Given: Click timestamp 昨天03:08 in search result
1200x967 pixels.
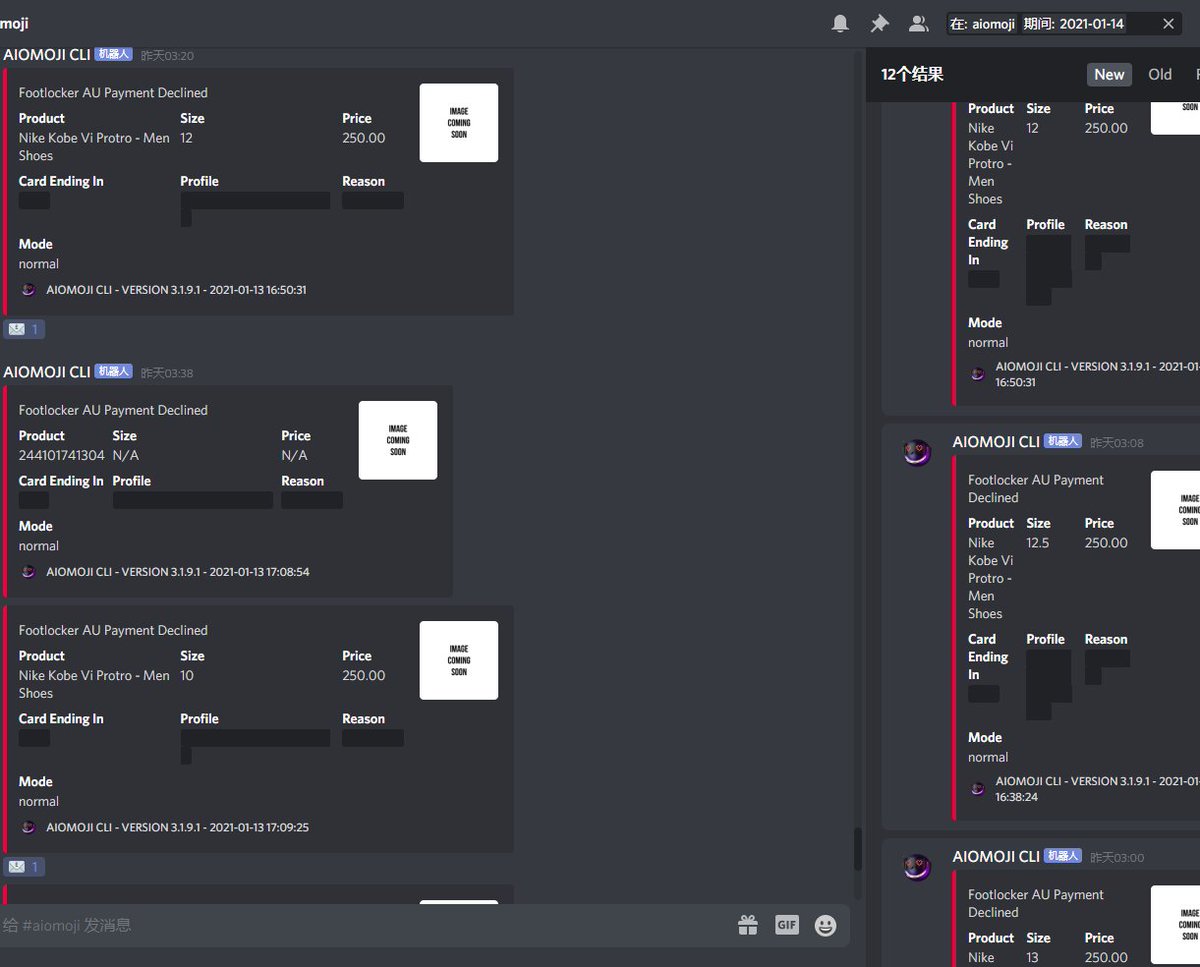Looking at the screenshot, I should (x=1117, y=443).
